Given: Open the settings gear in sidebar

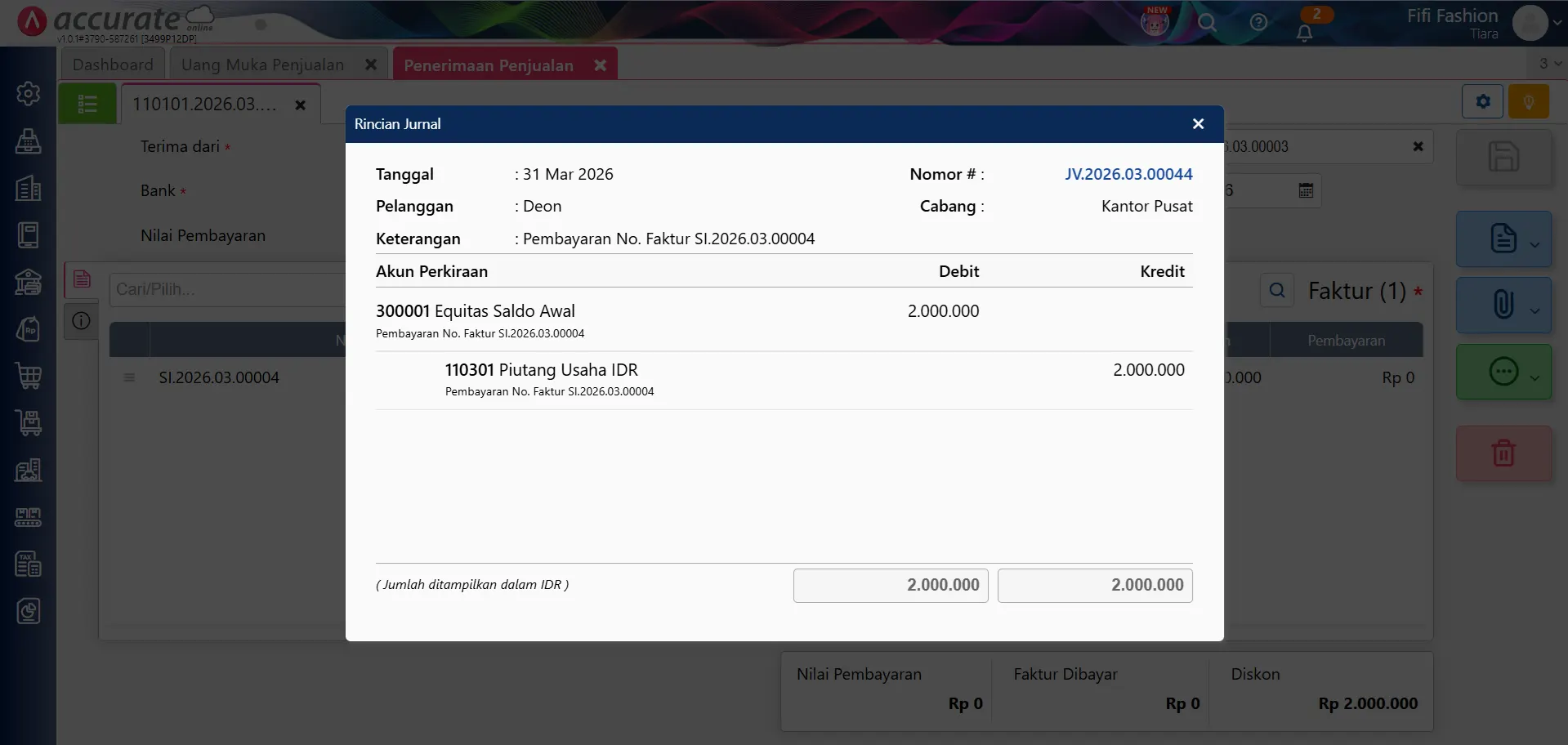Looking at the screenshot, I should tap(29, 94).
